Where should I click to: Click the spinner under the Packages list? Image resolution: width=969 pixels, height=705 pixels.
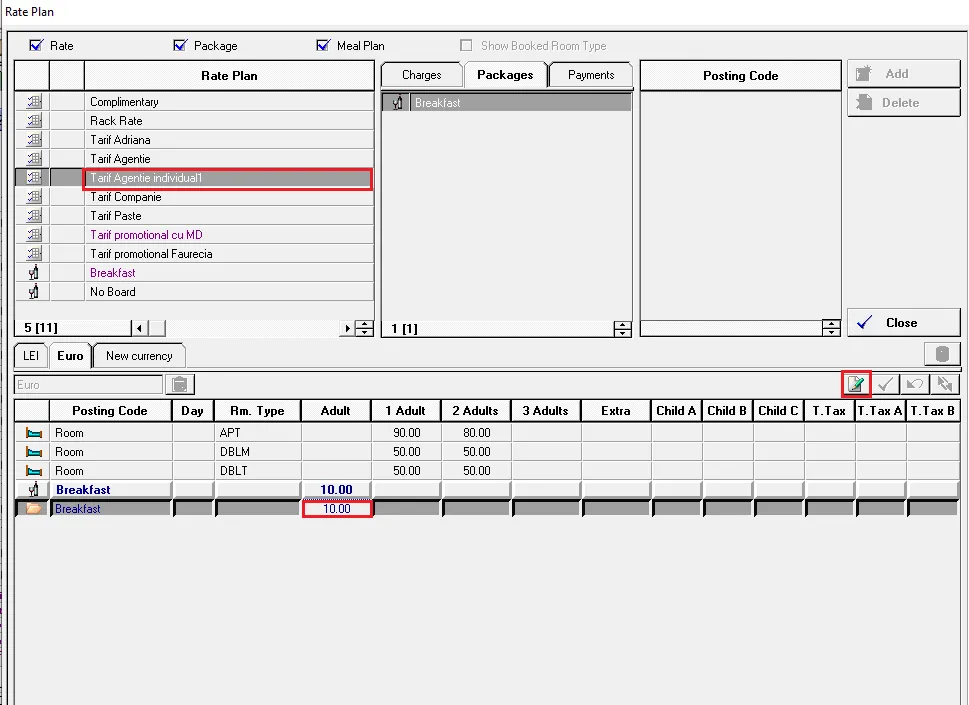(x=622, y=329)
